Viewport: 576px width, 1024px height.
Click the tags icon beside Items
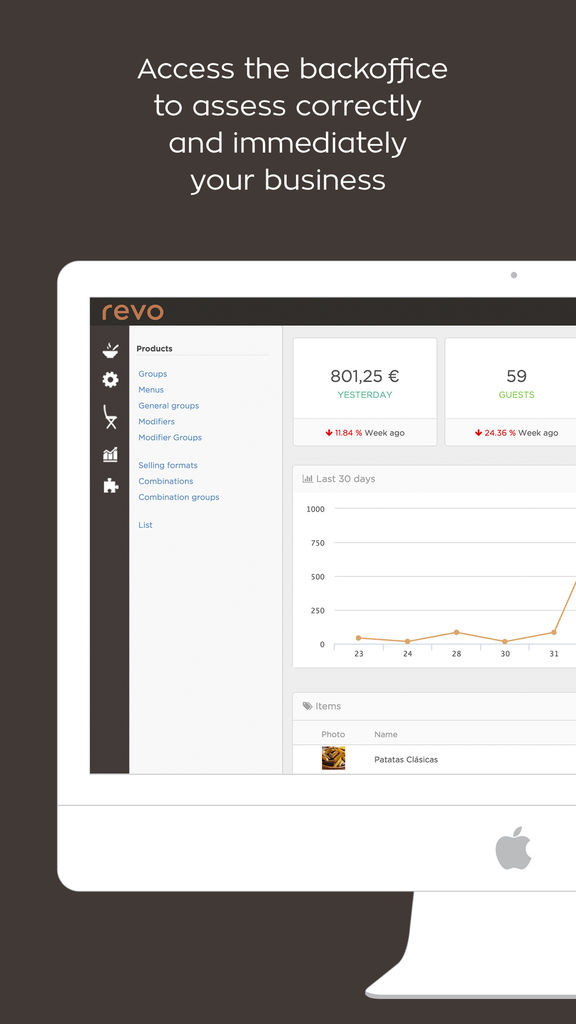pos(308,706)
